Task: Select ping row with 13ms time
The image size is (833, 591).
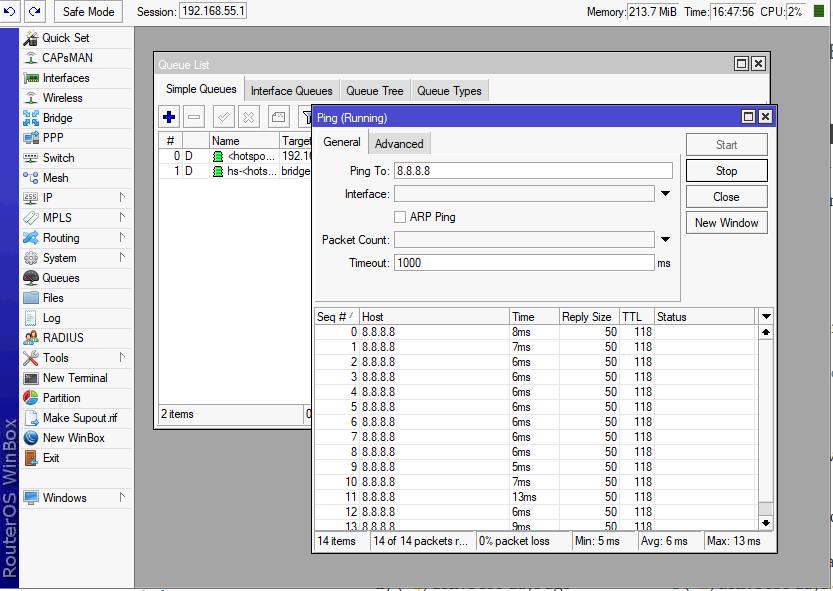Action: click(x=535, y=497)
